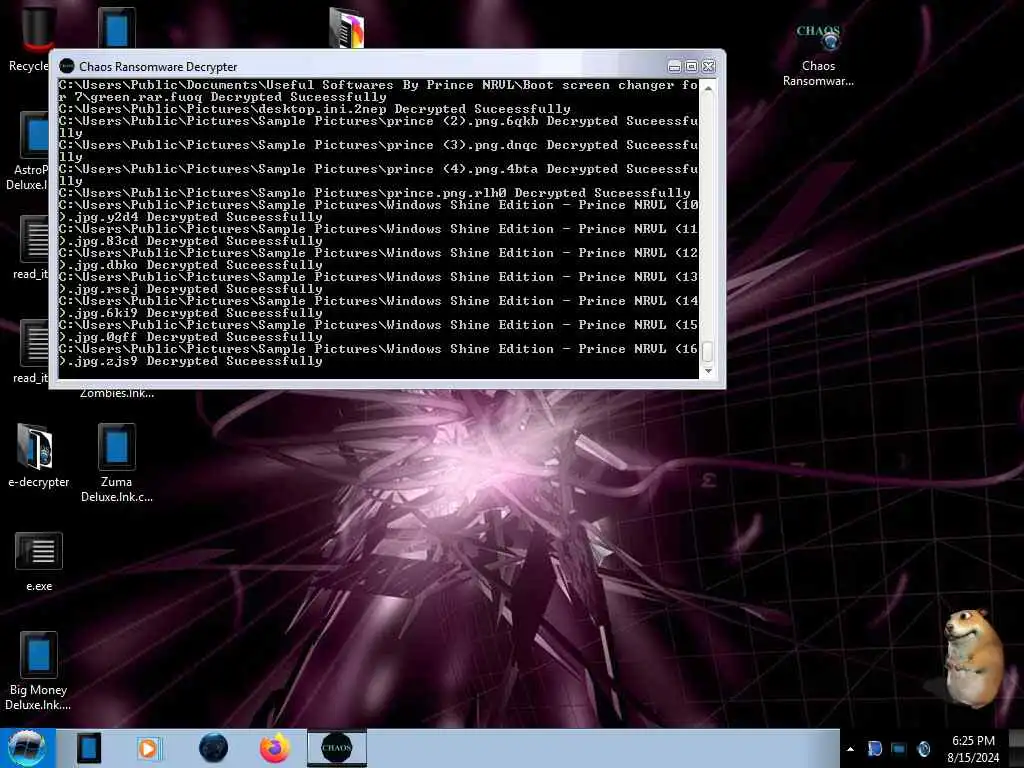Screen dimensions: 1024x768
Task: Open the blue-screen pinned taskbar app
Action: tap(88, 748)
